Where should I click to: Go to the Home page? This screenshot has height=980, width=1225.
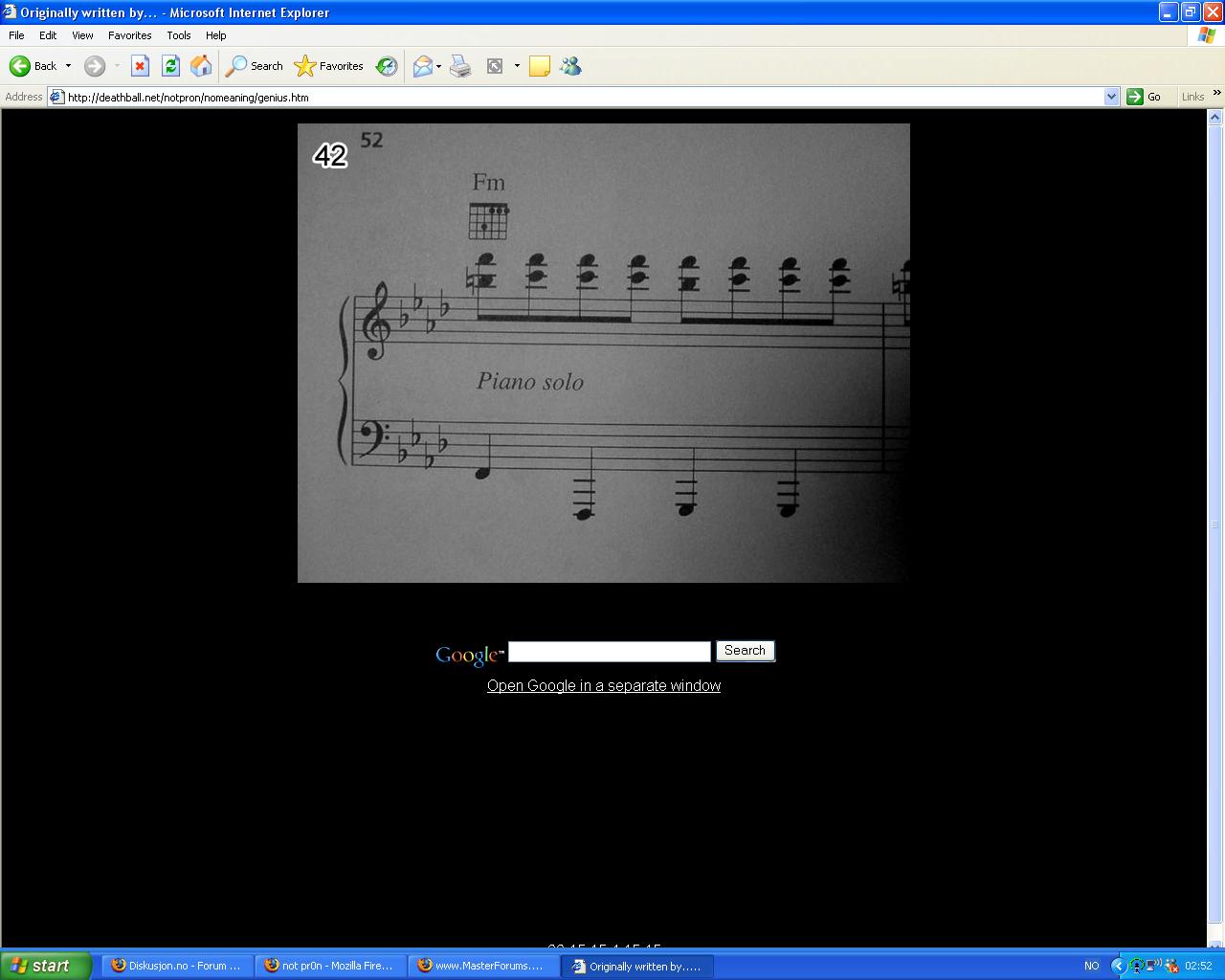[x=201, y=66]
